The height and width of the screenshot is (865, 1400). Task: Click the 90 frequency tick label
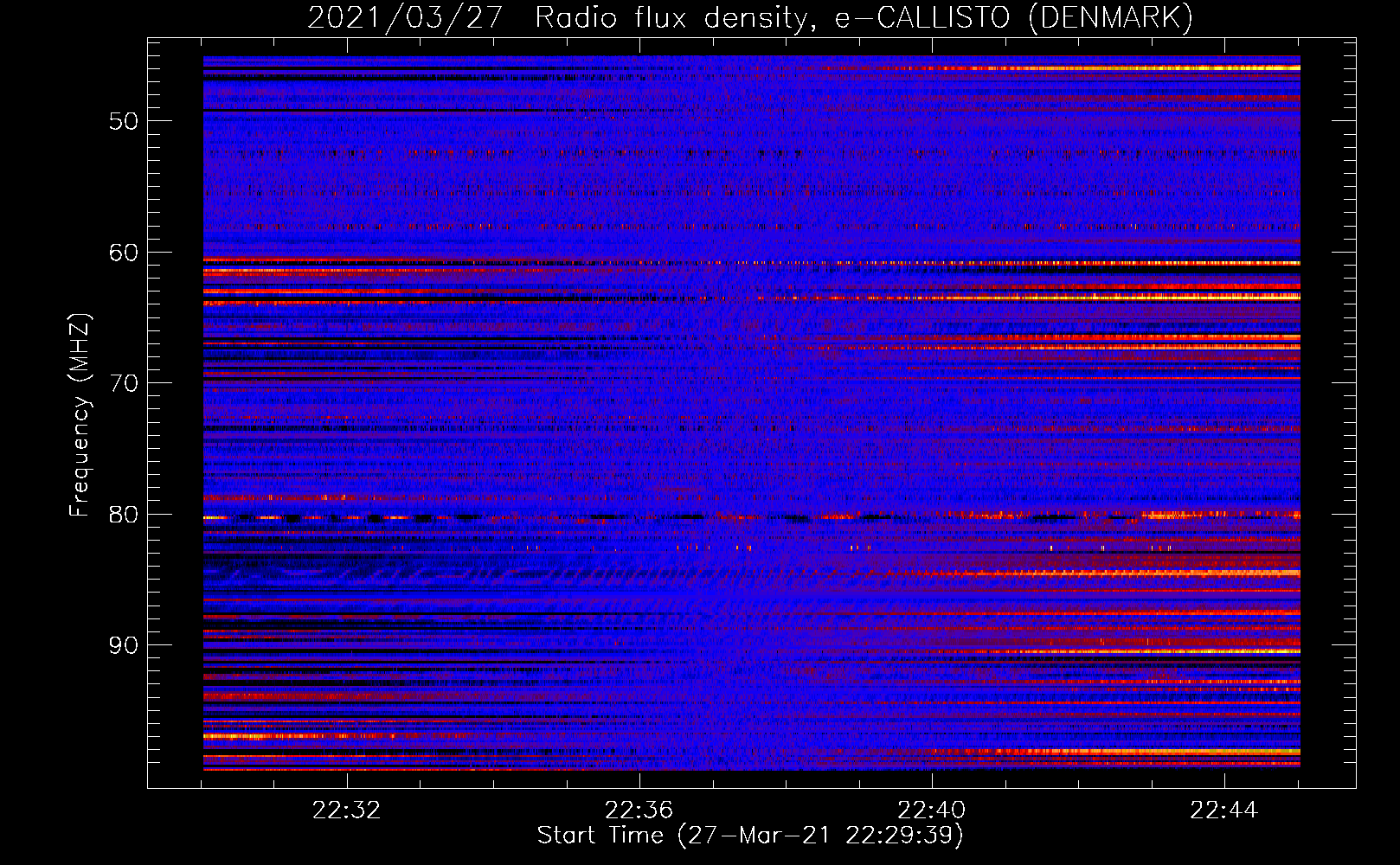click(123, 645)
